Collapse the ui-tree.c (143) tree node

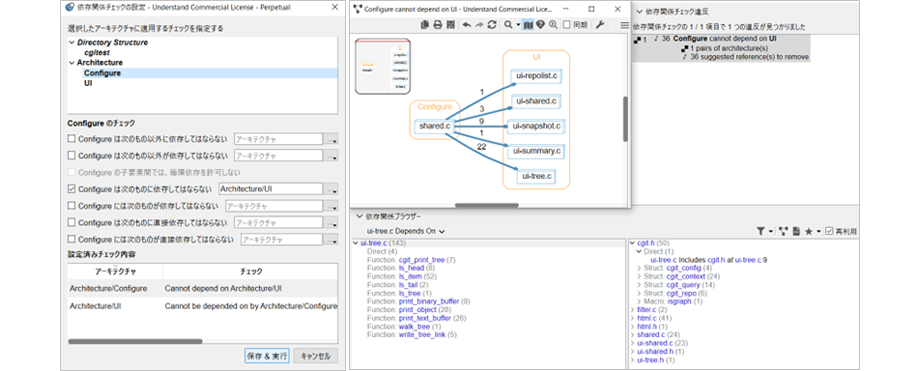(356, 243)
